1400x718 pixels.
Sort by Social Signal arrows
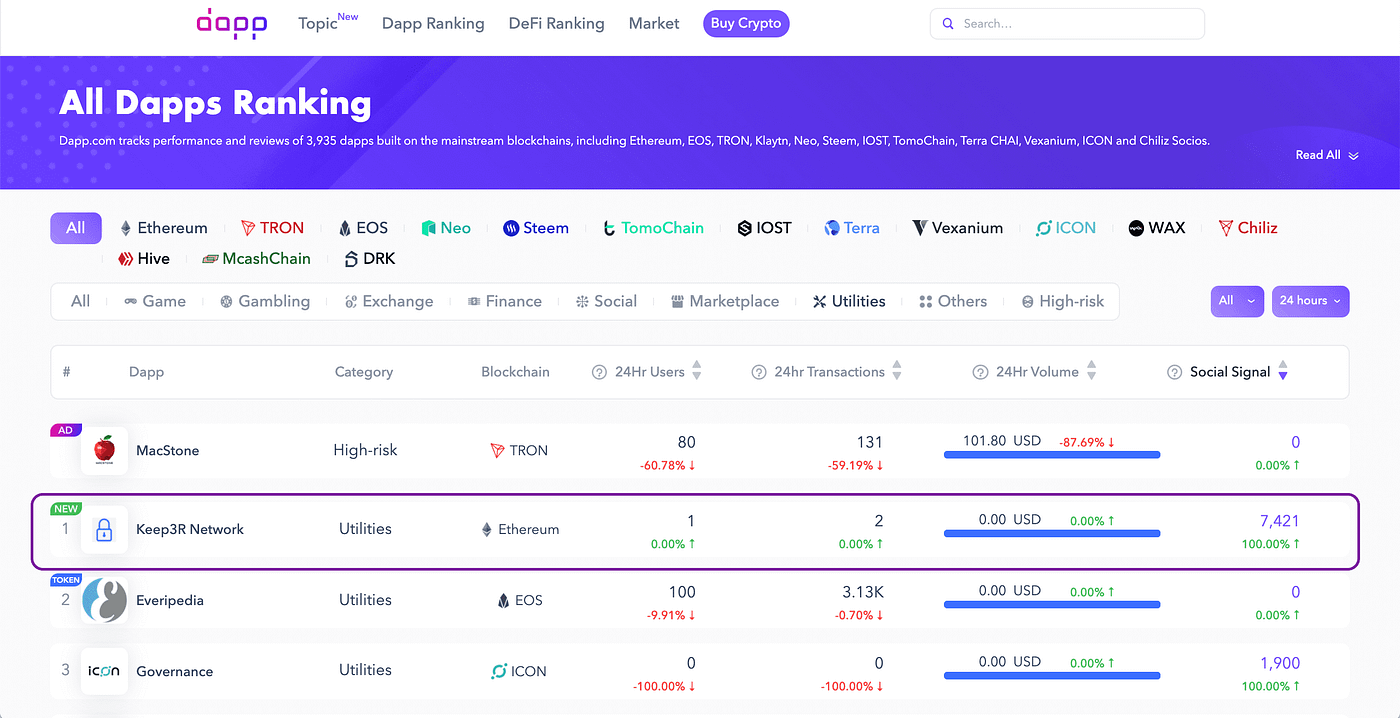1283,371
